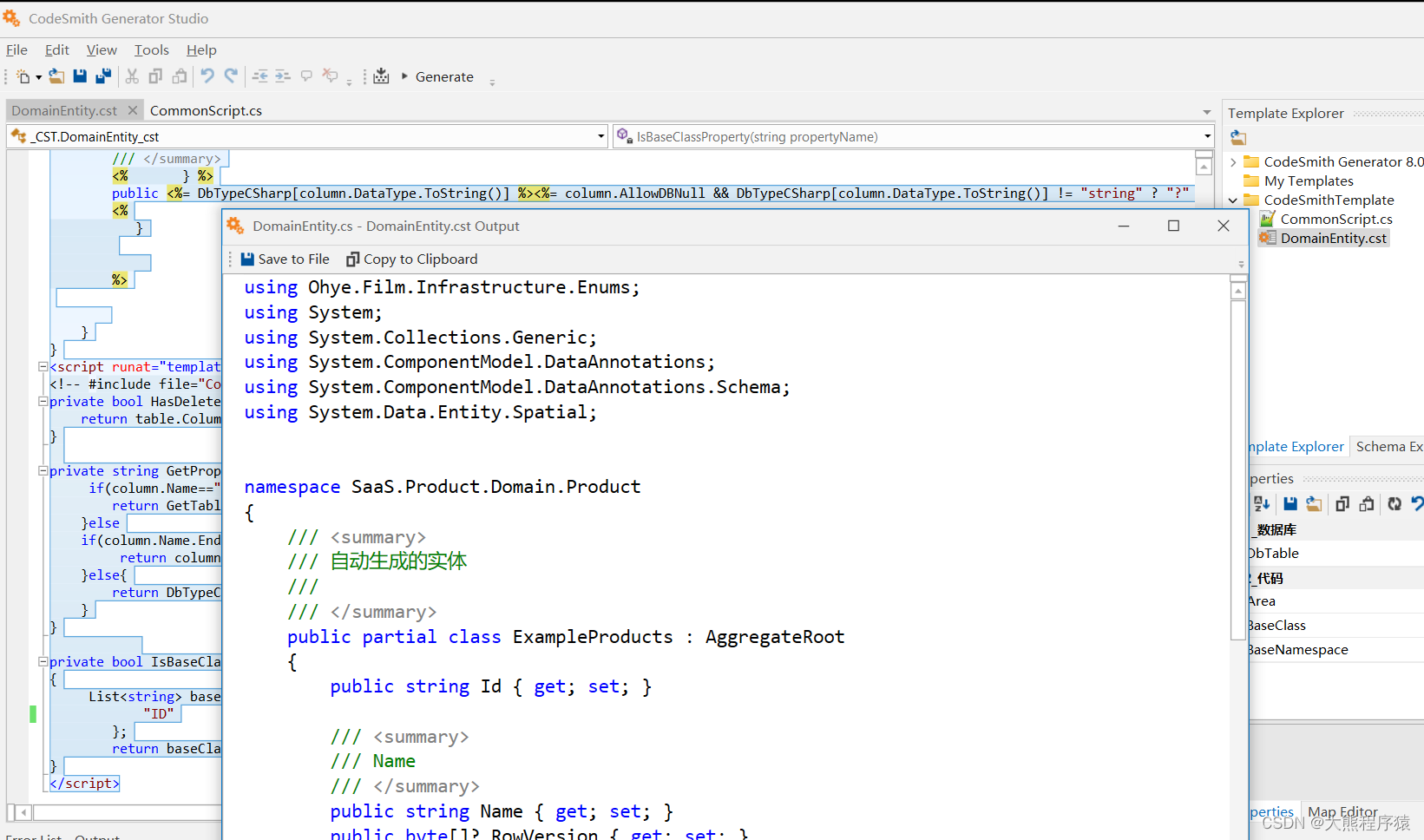1424x840 pixels.
Task: Click the Generate button
Action: pos(444,76)
